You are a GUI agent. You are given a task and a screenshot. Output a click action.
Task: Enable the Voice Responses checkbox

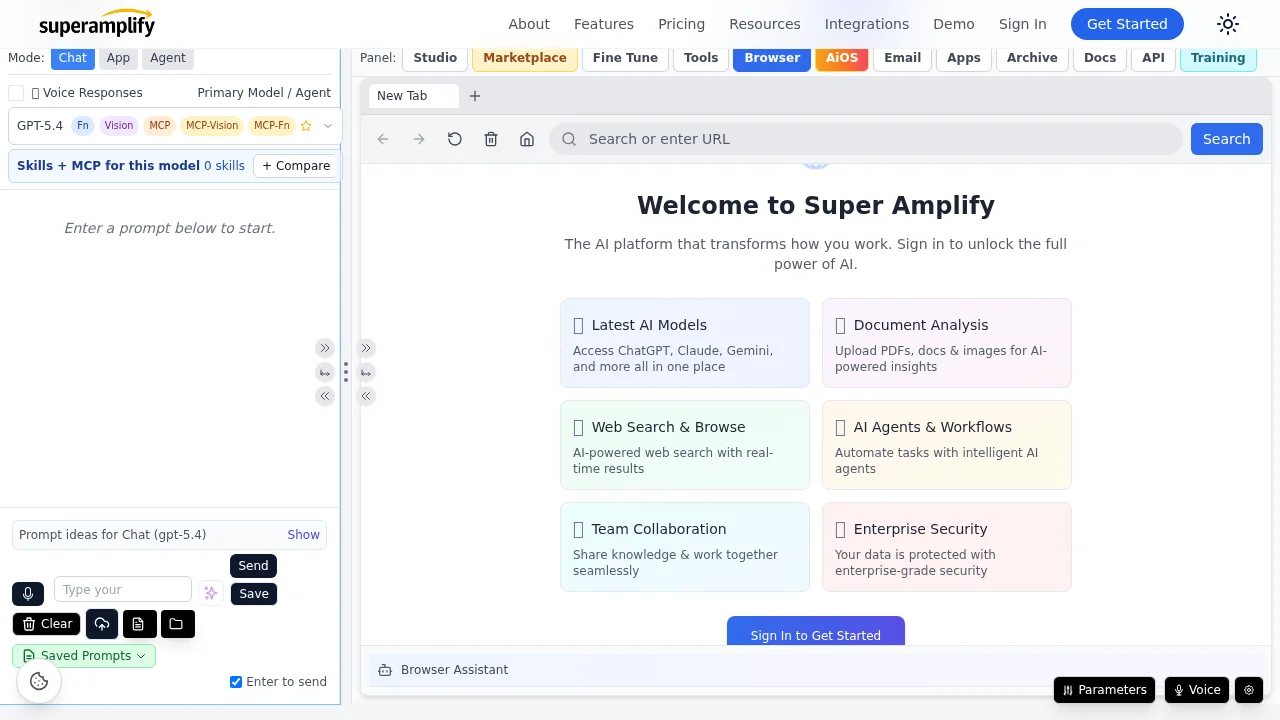pyautogui.click(x=16, y=92)
